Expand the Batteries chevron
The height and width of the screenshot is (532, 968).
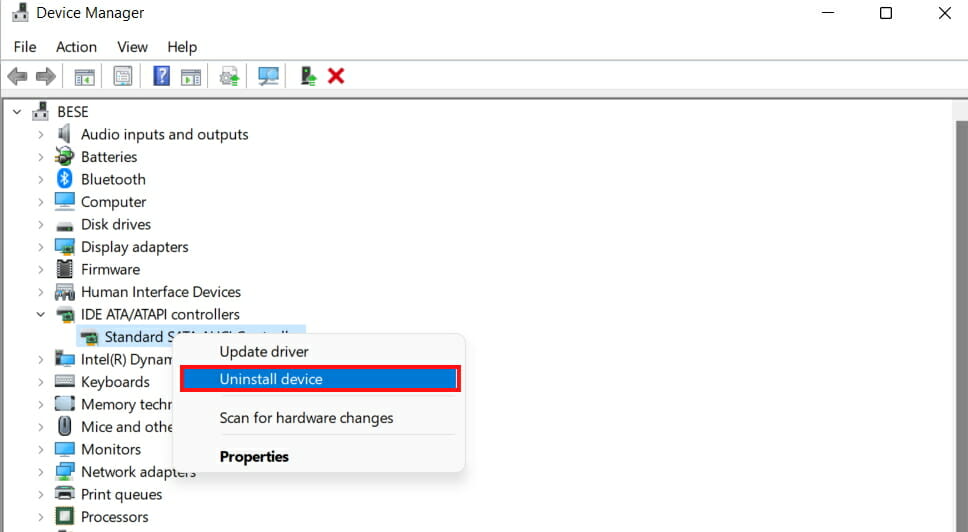[41, 157]
